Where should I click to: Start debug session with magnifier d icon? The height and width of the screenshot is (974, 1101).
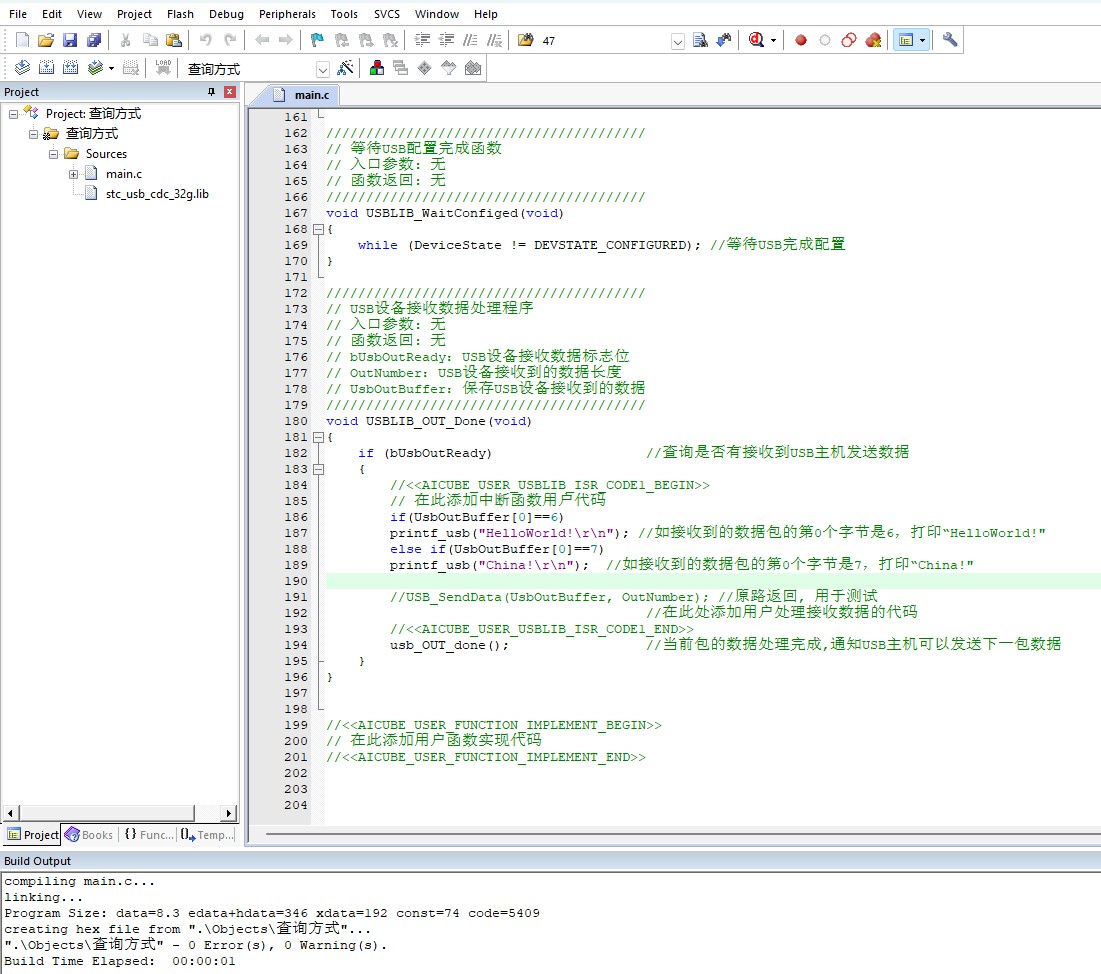756,40
